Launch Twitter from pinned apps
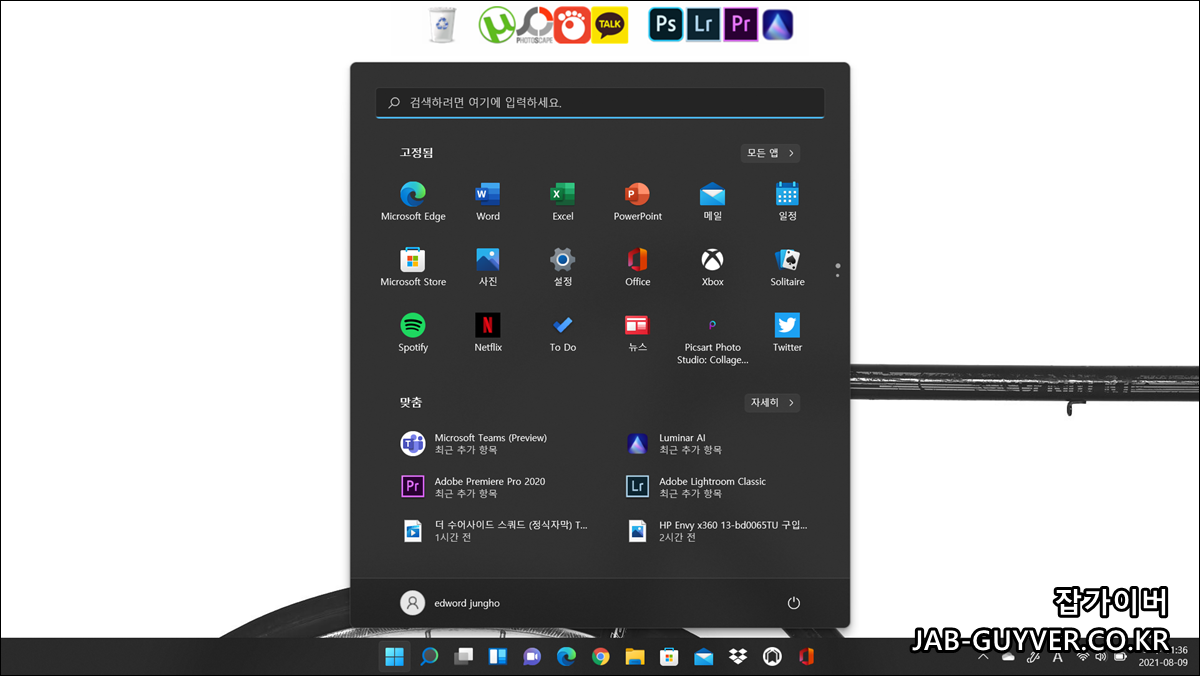This screenshot has width=1200, height=676. (787, 332)
